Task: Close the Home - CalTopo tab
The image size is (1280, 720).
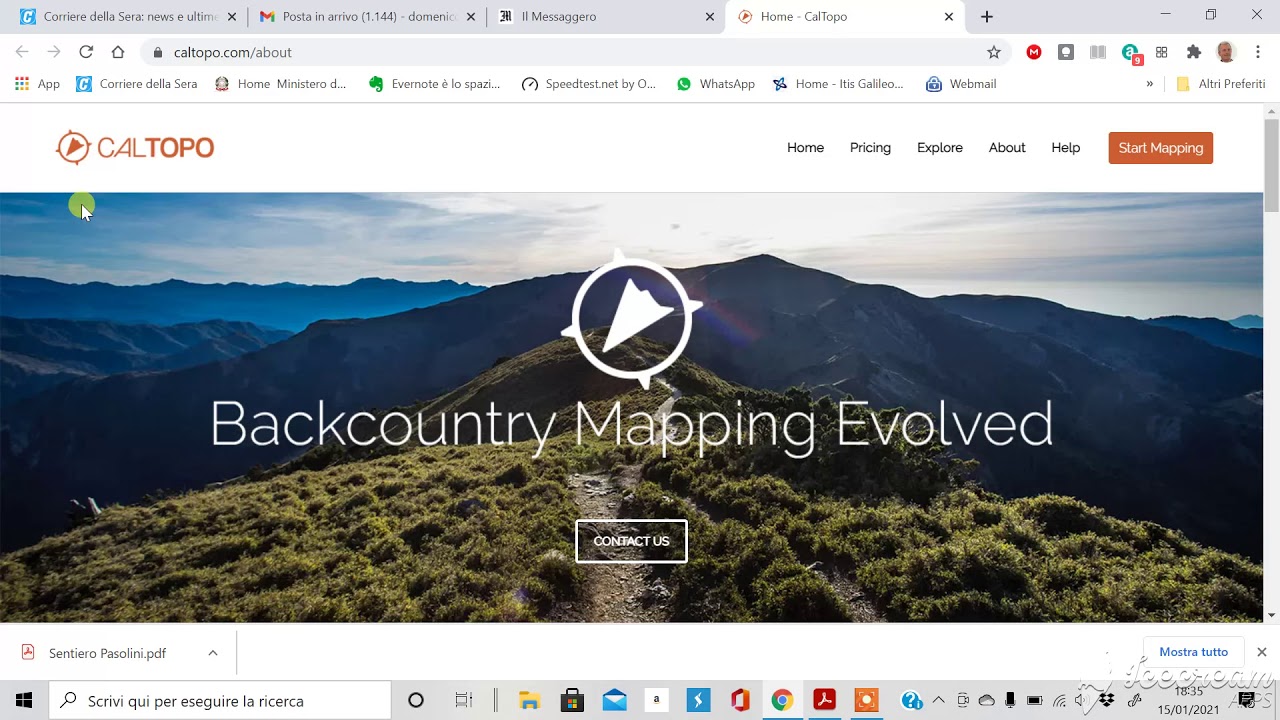Action: 949,17
